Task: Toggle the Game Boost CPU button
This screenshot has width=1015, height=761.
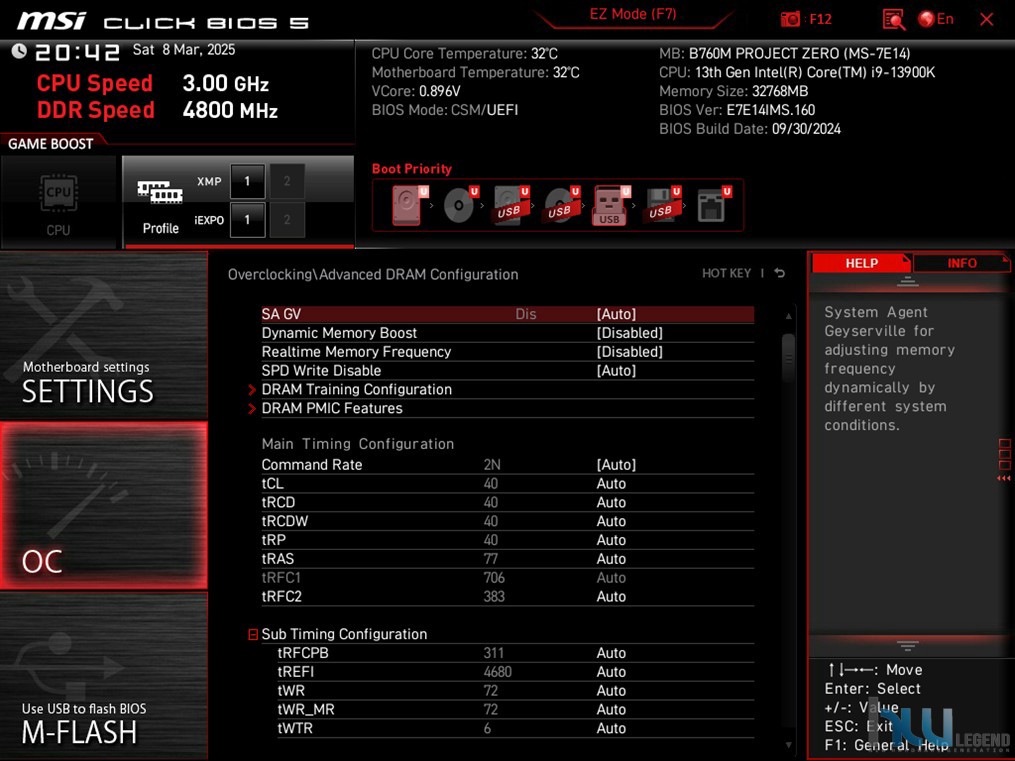Action: click(x=58, y=202)
